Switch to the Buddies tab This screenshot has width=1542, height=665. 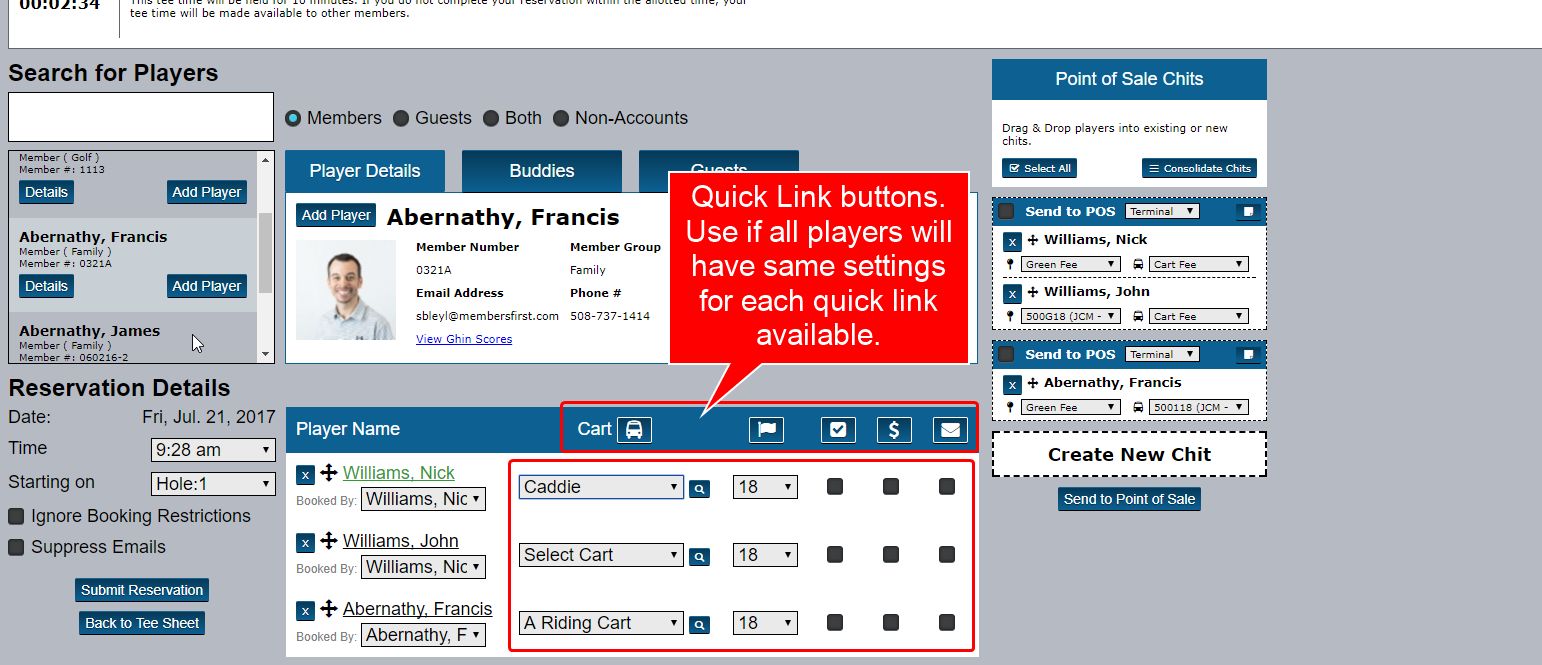[542, 171]
